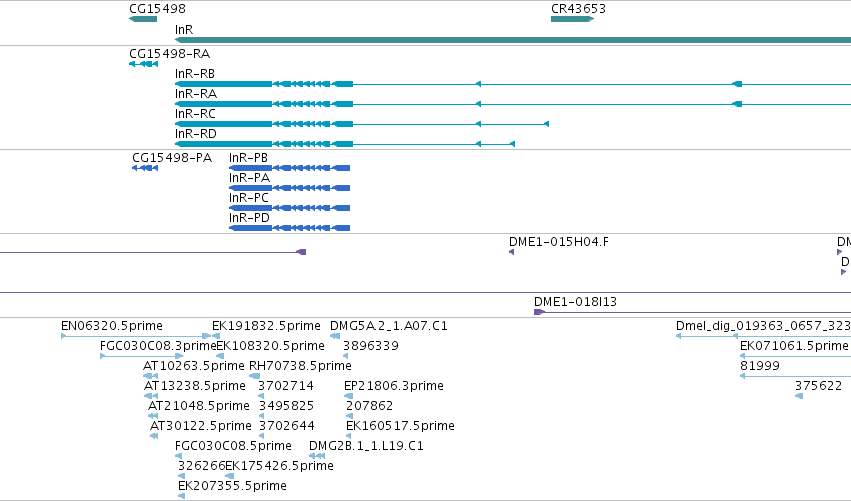This screenshot has width=851, height=501.
Task: Click the InR-RC transcript end exon
Action: click(546, 124)
